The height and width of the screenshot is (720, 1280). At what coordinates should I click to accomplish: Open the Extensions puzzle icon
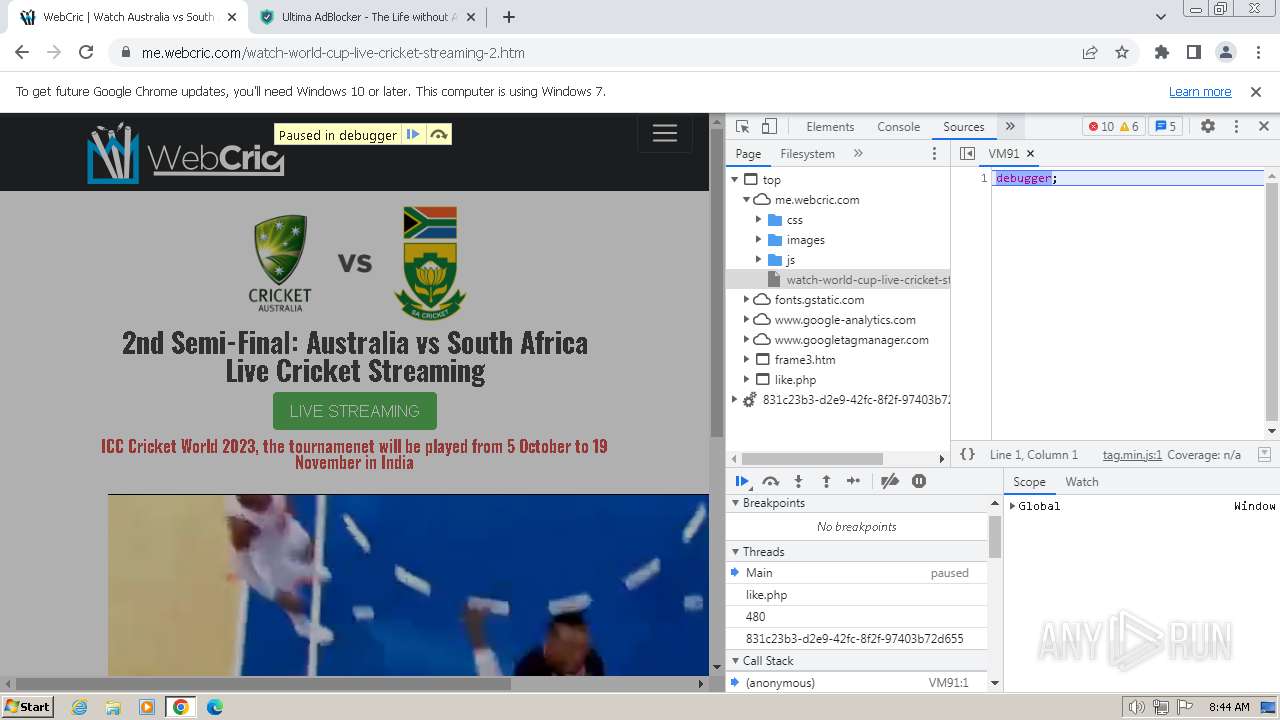pos(1162,53)
